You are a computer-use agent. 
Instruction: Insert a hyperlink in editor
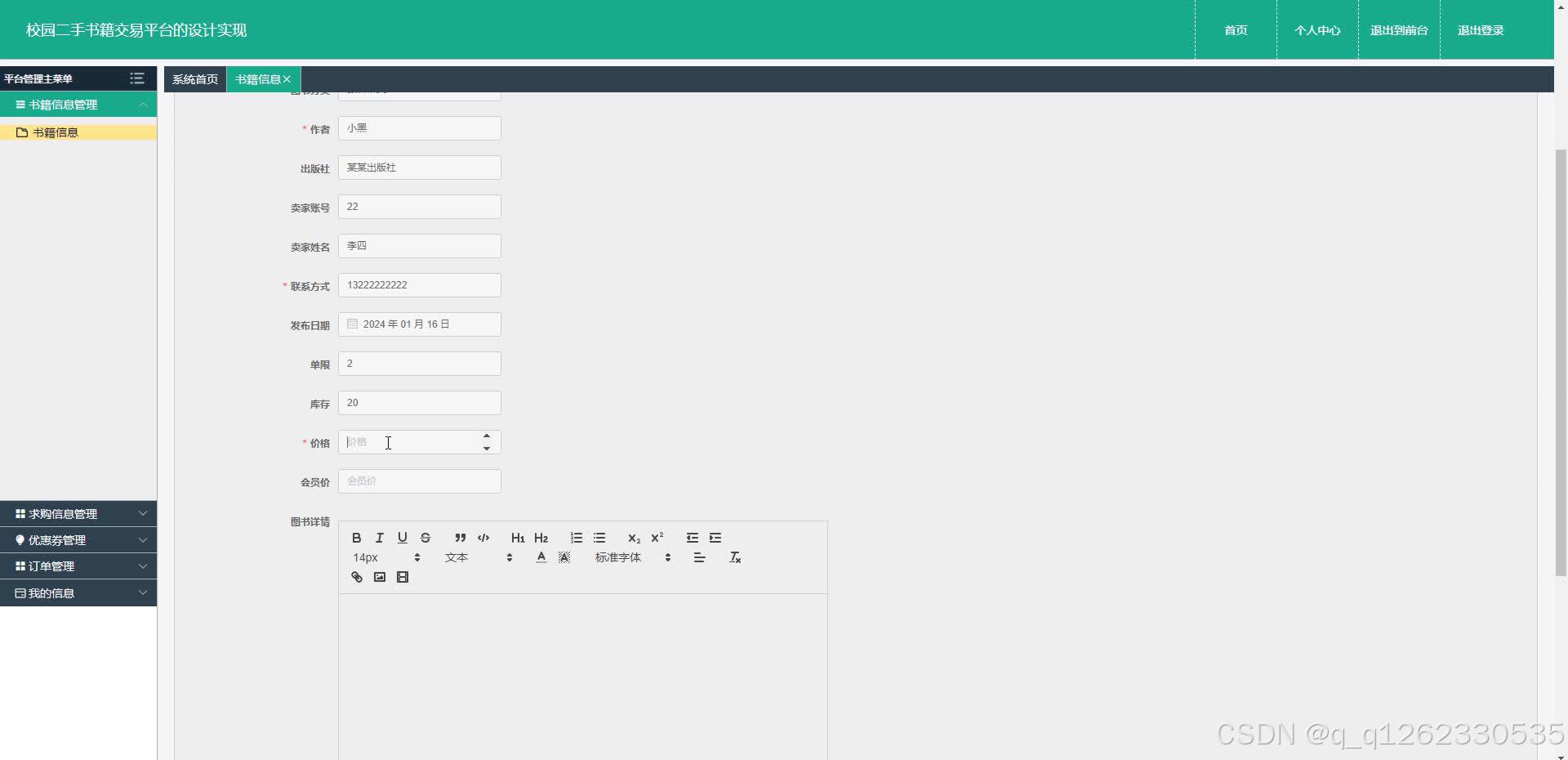coord(356,577)
